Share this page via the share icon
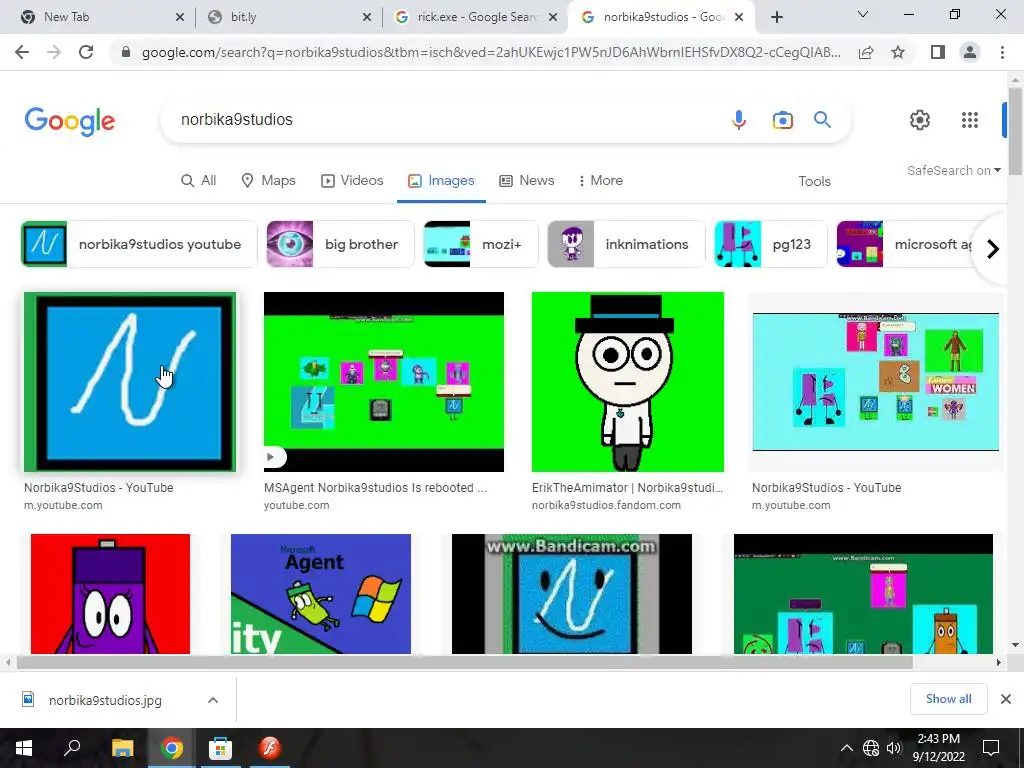The image size is (1024, 768). point(866,52)
